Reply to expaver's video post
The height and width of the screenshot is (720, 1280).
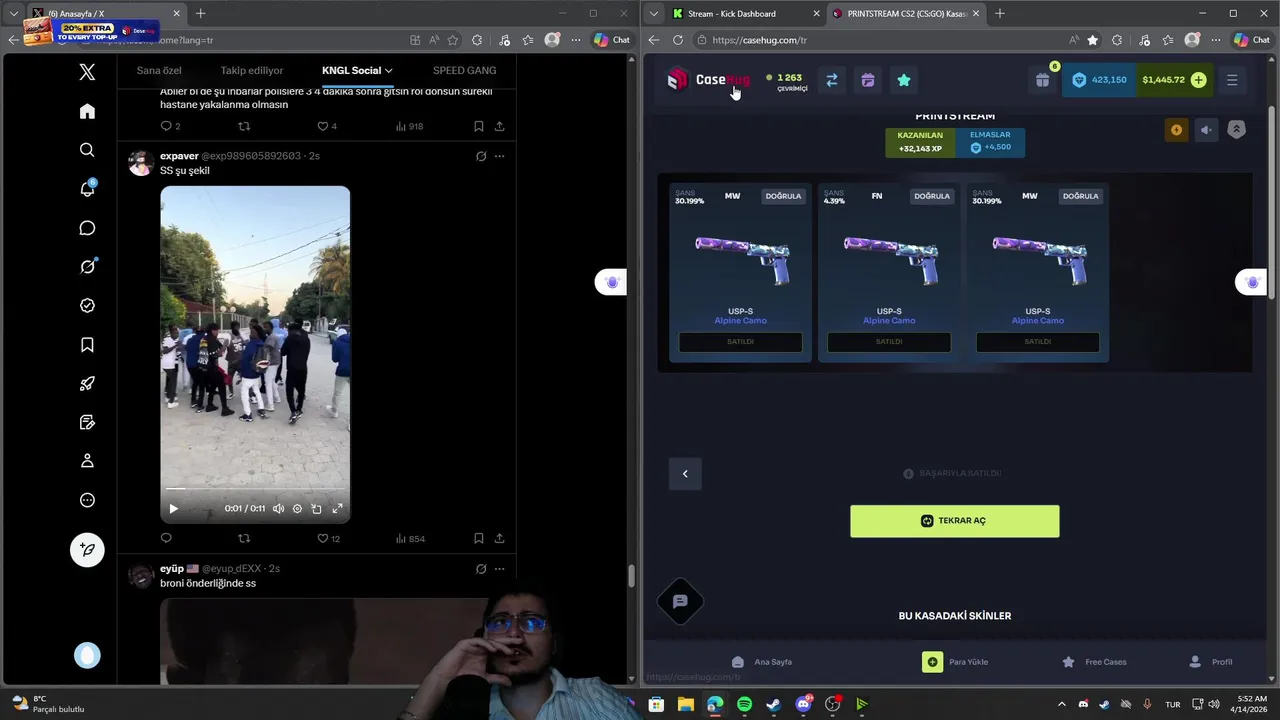click(166, 538)
